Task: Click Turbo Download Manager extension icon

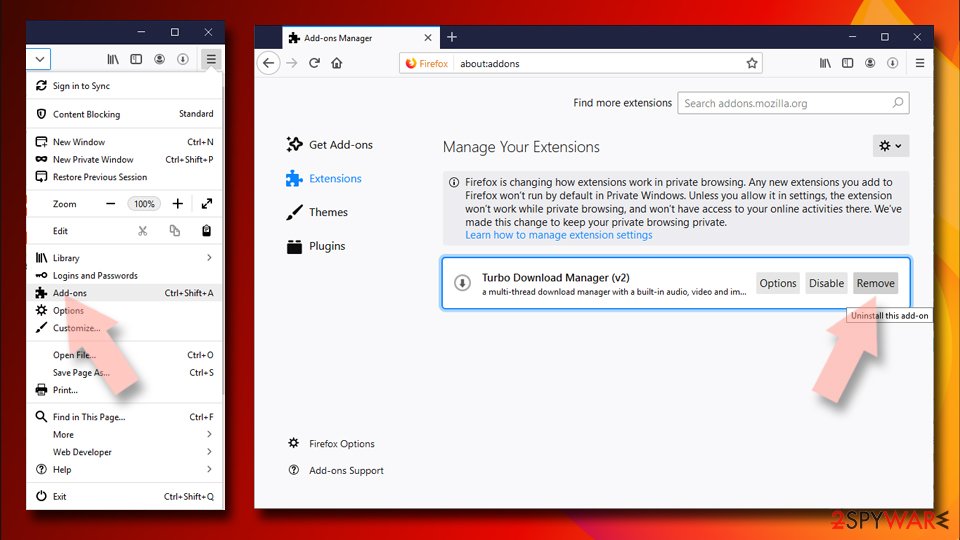Action: coord(462,283)
